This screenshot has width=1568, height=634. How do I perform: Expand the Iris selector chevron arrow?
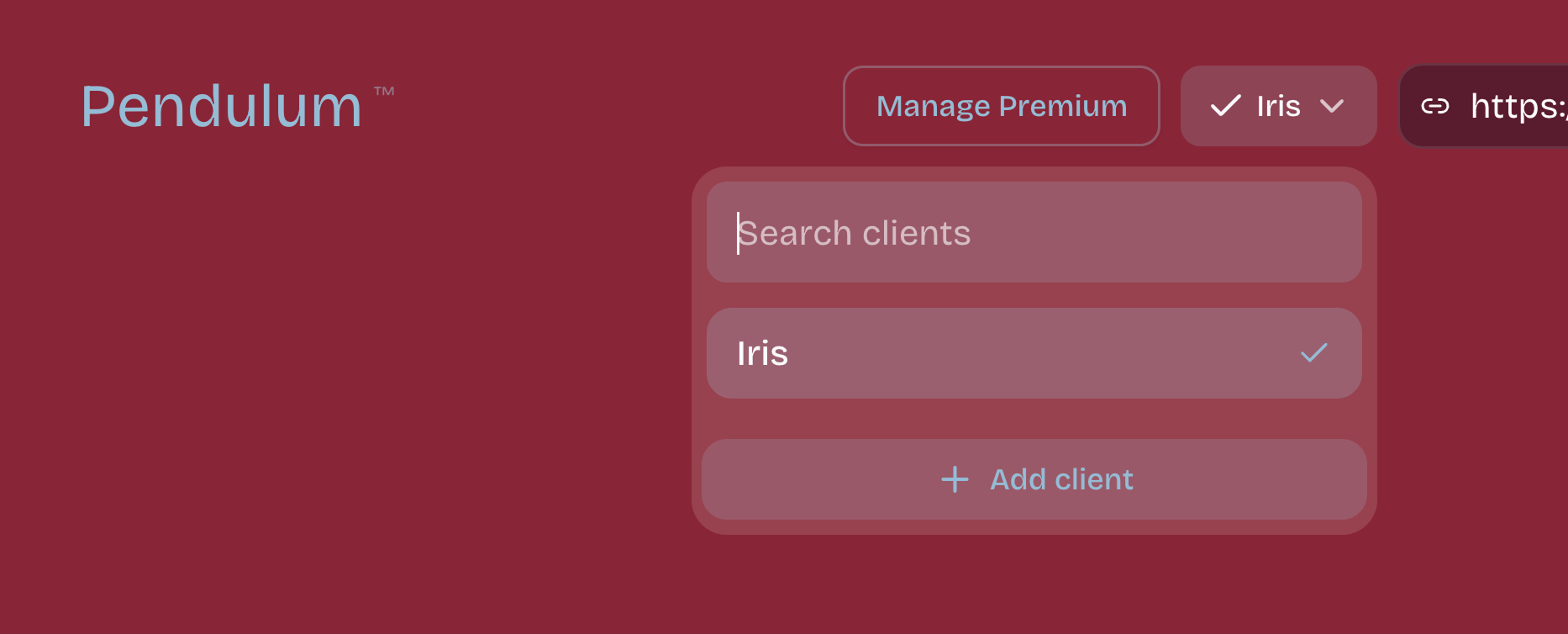1332,106
